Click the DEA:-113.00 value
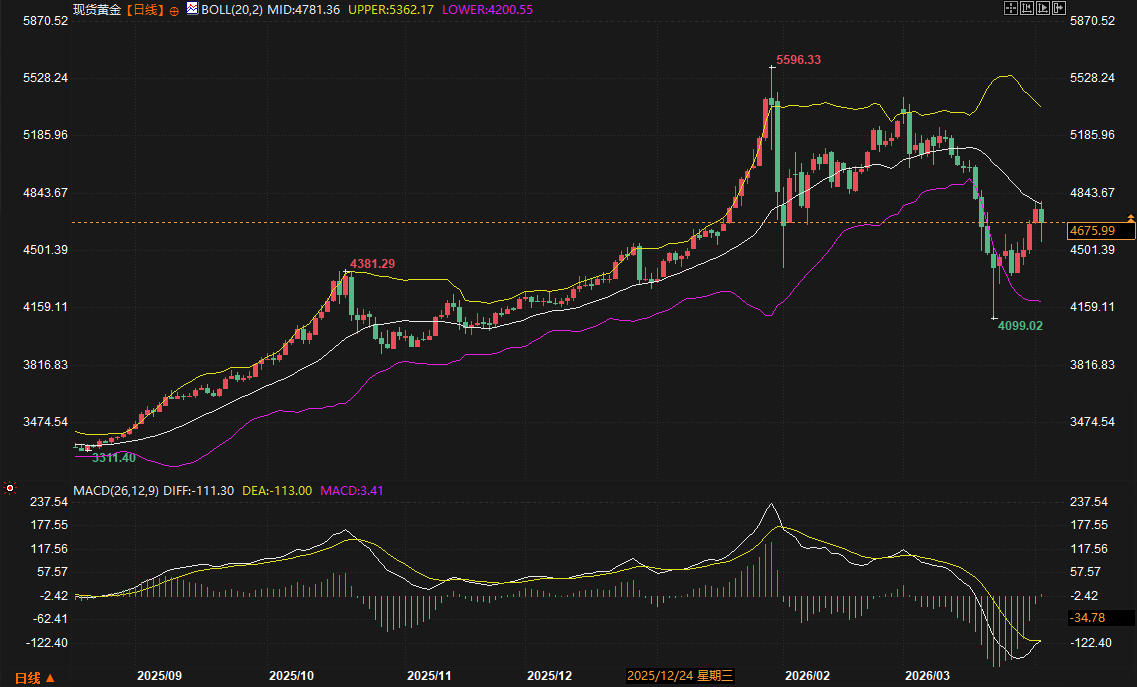This screenshot has height=687, width=1137. tap(277, 490)
